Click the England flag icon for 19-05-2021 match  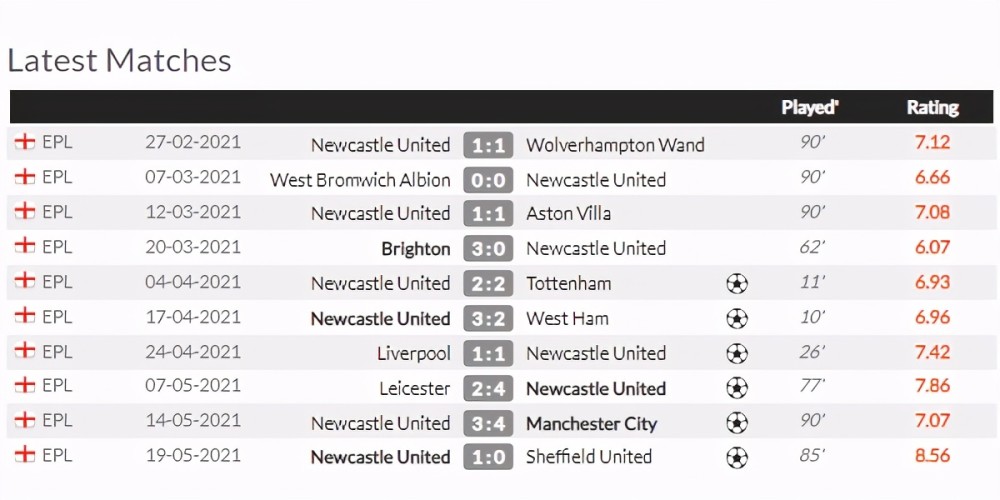coord(25,454)
